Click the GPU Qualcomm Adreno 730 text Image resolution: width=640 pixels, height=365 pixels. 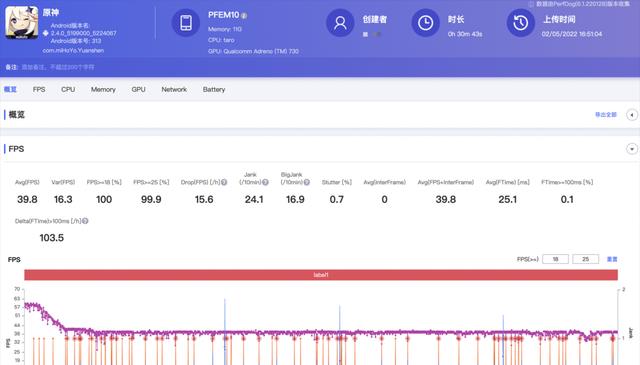tap(253, 51)
